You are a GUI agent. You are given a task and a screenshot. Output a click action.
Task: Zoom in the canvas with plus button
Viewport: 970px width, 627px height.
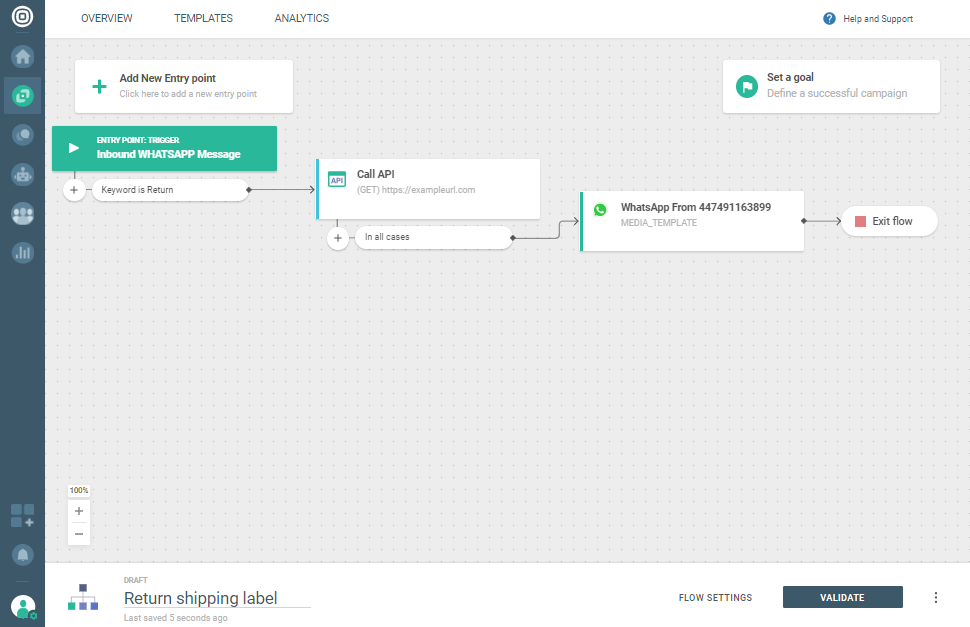[x=79, y=511]
